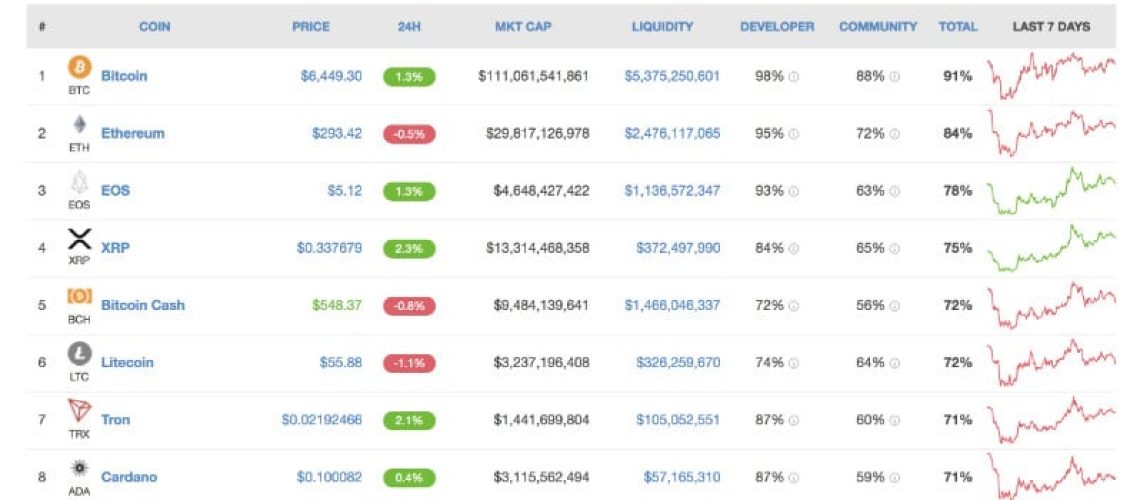Open the Litecoin coin link
1140x500 pixels.
tap(127, 362)
